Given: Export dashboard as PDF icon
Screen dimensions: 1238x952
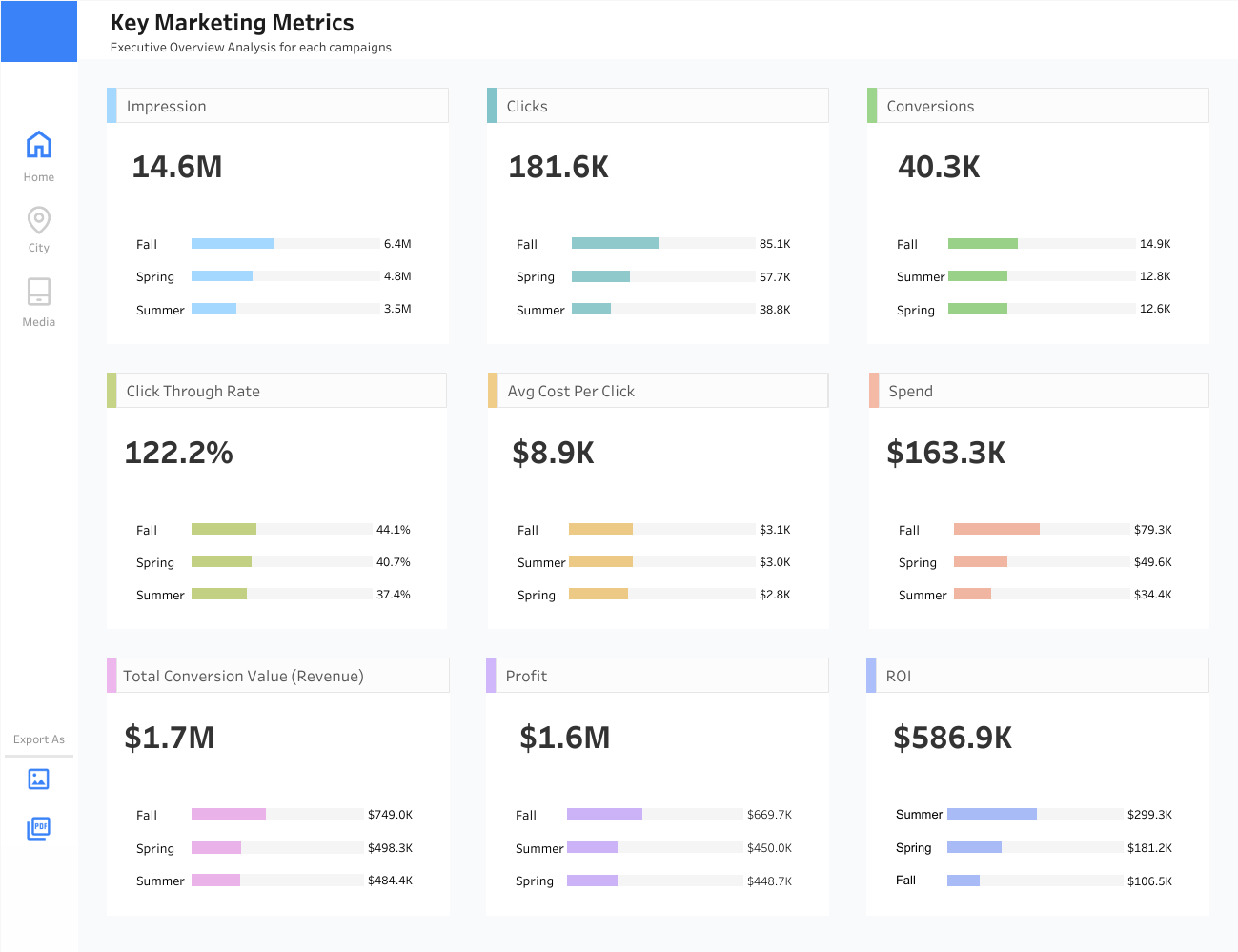Looking at the screenshot, I should (x=39, y=828).
